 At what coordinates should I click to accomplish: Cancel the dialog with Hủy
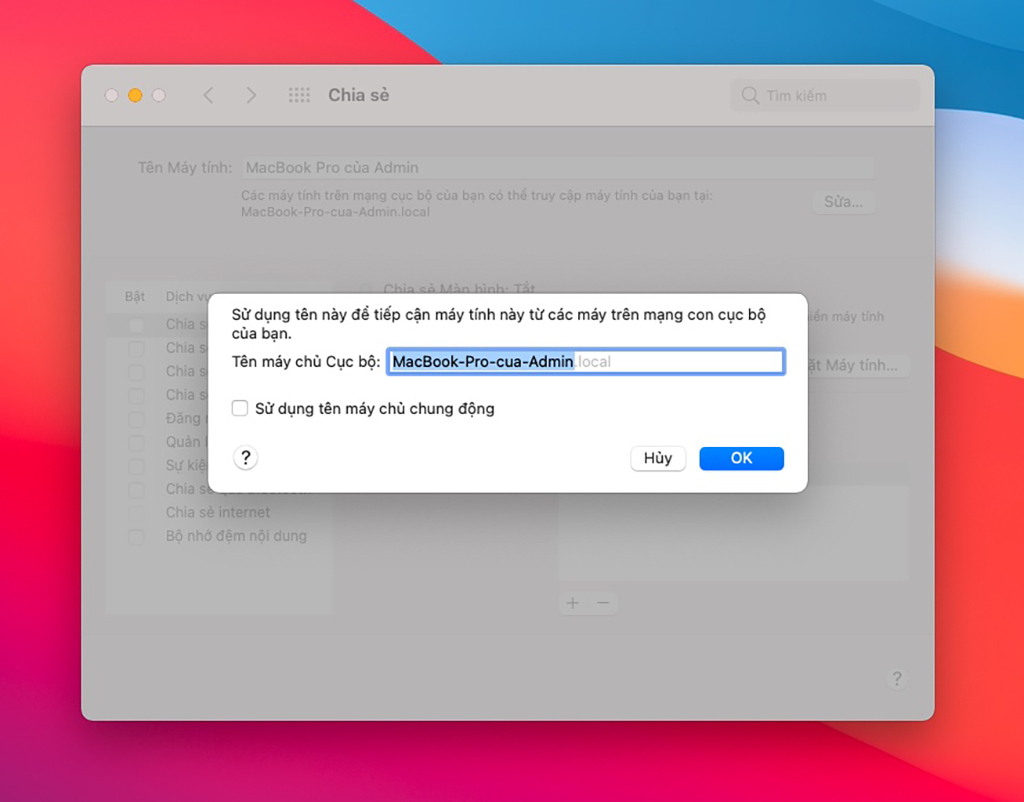(658, 458)
